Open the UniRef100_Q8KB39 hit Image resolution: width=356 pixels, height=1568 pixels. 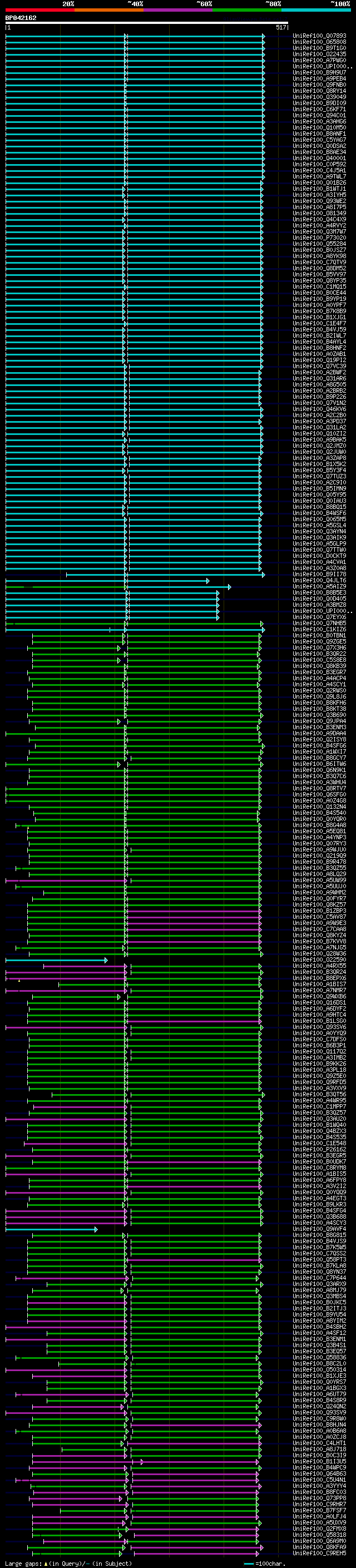[319, 666]
